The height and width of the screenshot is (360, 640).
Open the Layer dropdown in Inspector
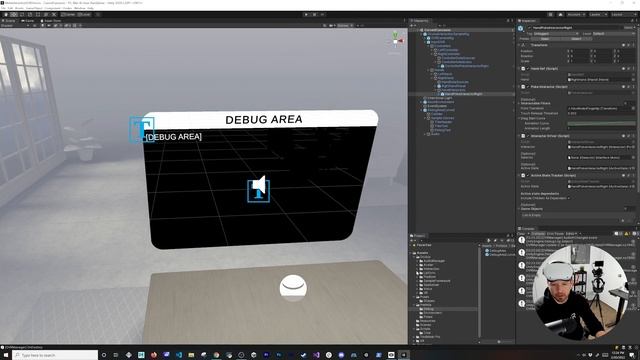(613, 33)
